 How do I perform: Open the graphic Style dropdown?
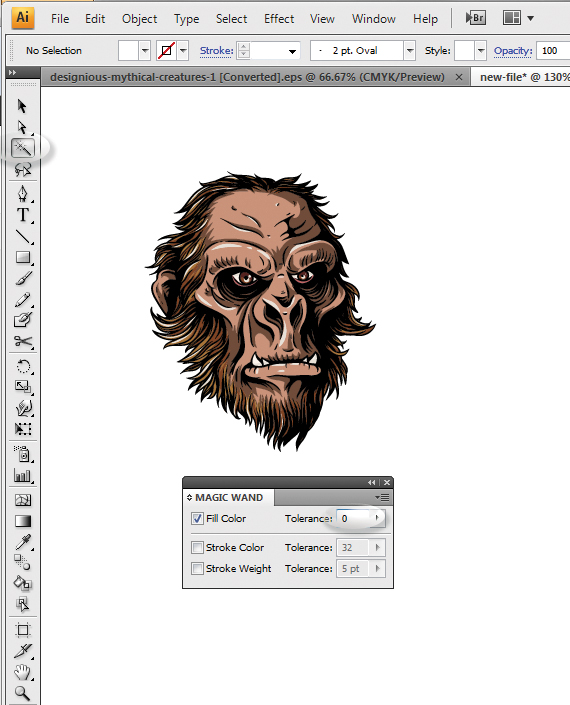[x=481, y=50]
